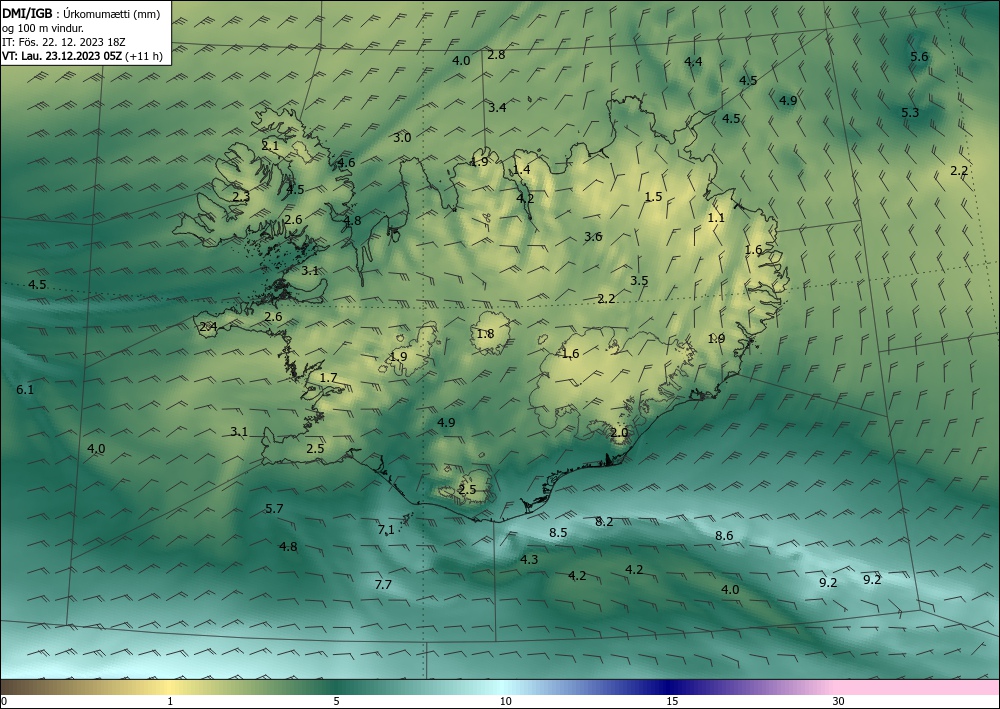Click the 1.1 value on the map
Image resolution: width=1000 pixels, height=709 pixels.
coord(716,218)
